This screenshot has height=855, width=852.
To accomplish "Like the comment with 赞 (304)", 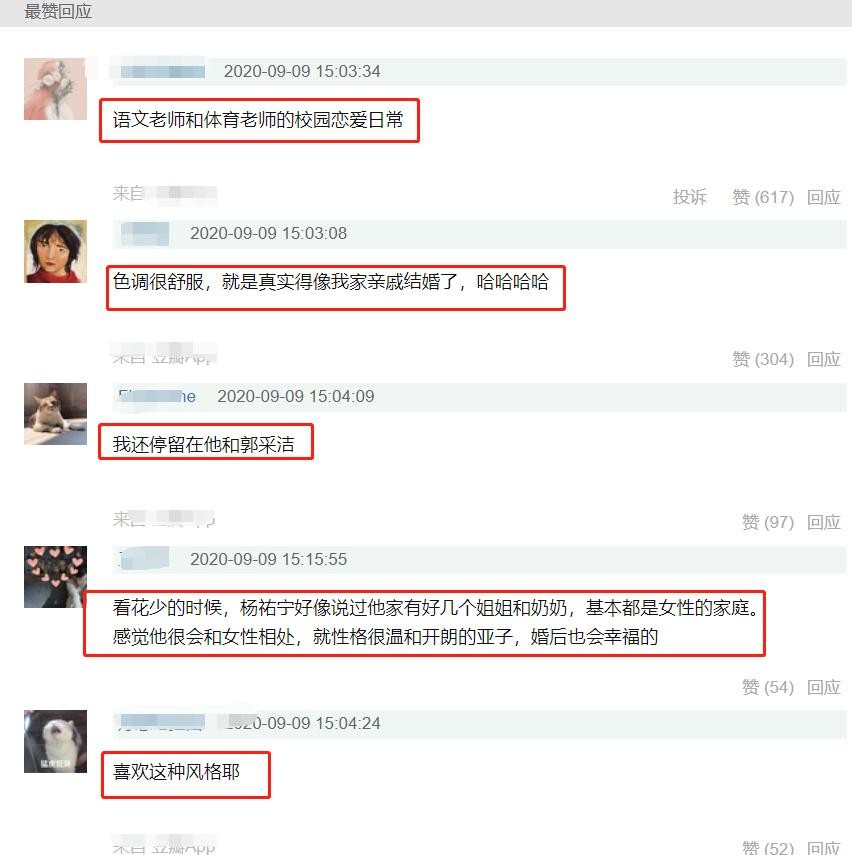I will tap(763, 359).
